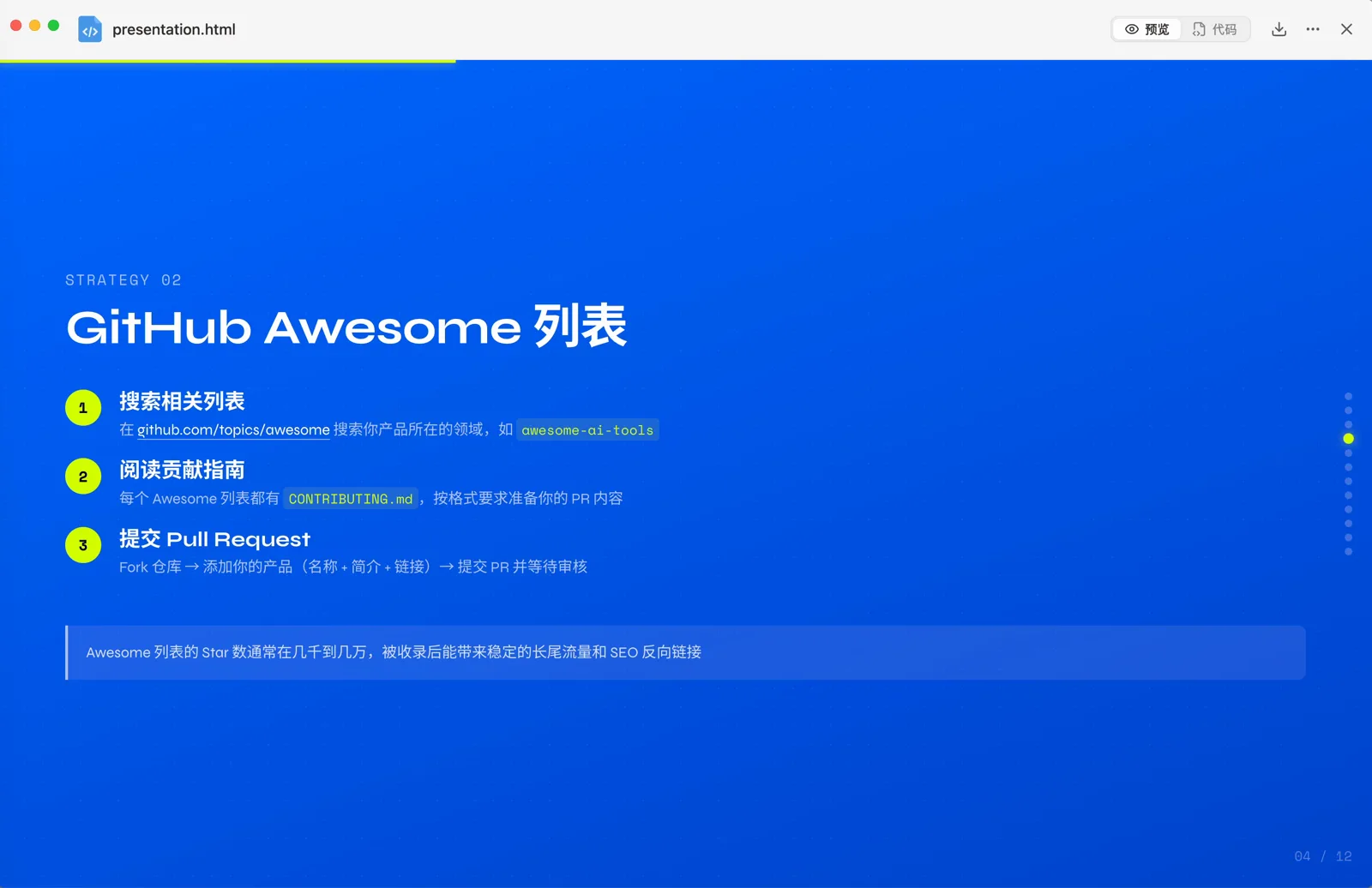This screenshot has height=888, width=1372.
Task: Open the more options ellipsis menu
Action: click(x=1313, y=29)
